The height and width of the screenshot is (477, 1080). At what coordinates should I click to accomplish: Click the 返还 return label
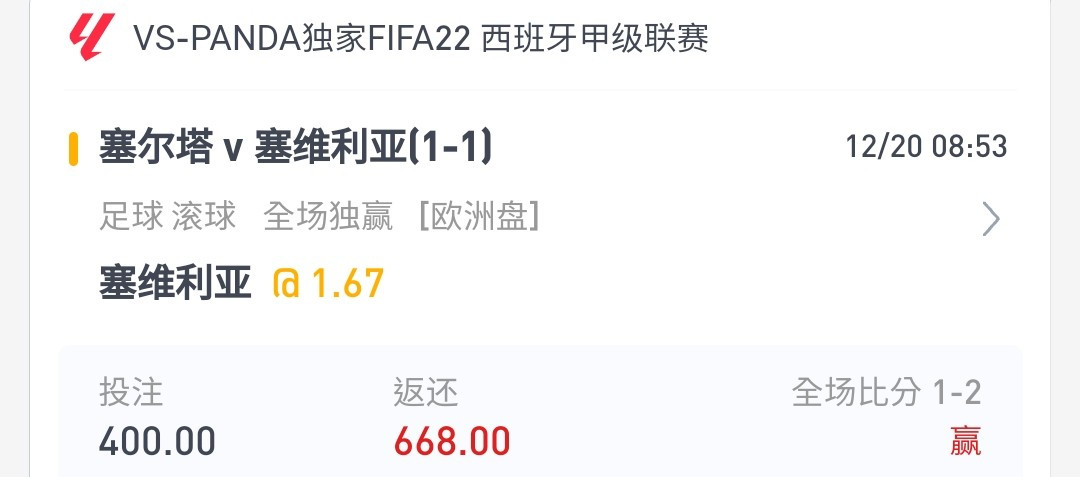(x=426, y=393)
